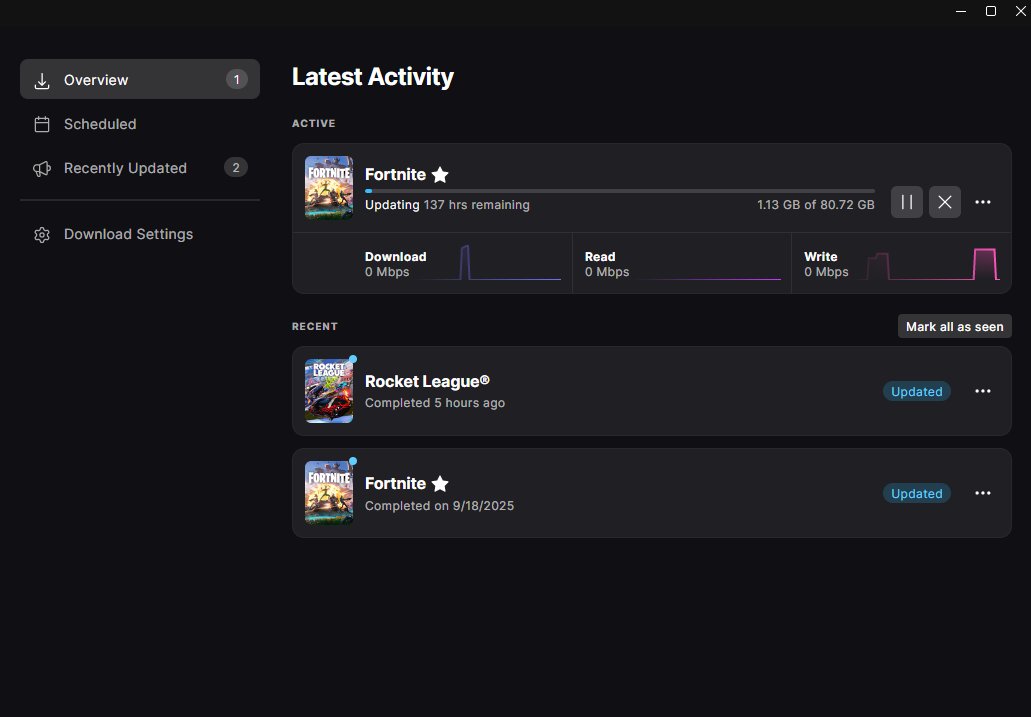Click the favorite star beside updating Fortnite
Image resolution: width=1031 pixels, height=717 pixels.
[x=440, y=174]
